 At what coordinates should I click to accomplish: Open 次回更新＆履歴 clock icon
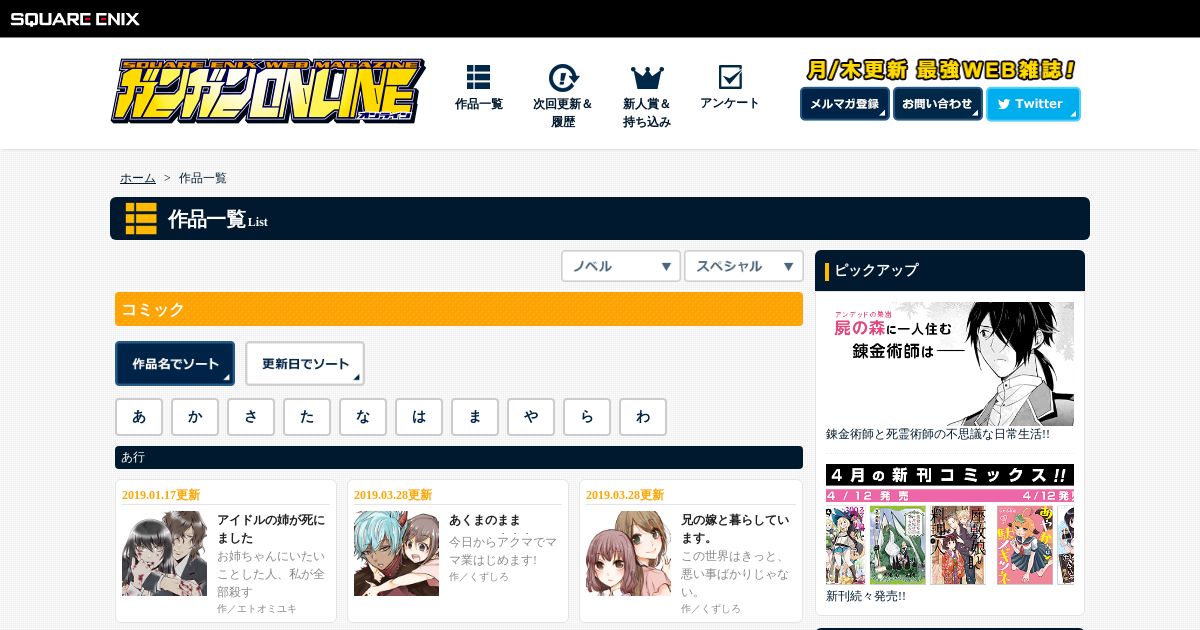pyautogui.click(x=563, y=77)
